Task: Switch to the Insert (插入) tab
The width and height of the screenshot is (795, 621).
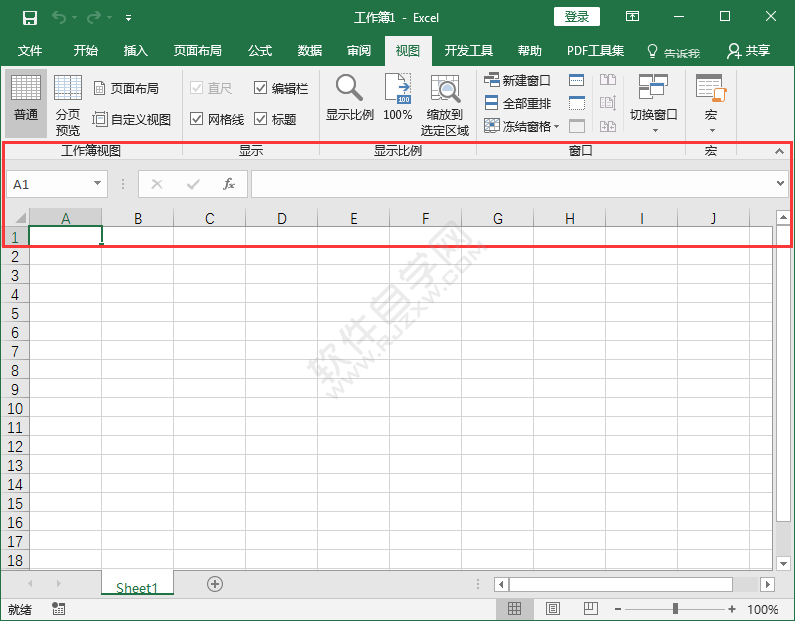Action: point(135,51)
